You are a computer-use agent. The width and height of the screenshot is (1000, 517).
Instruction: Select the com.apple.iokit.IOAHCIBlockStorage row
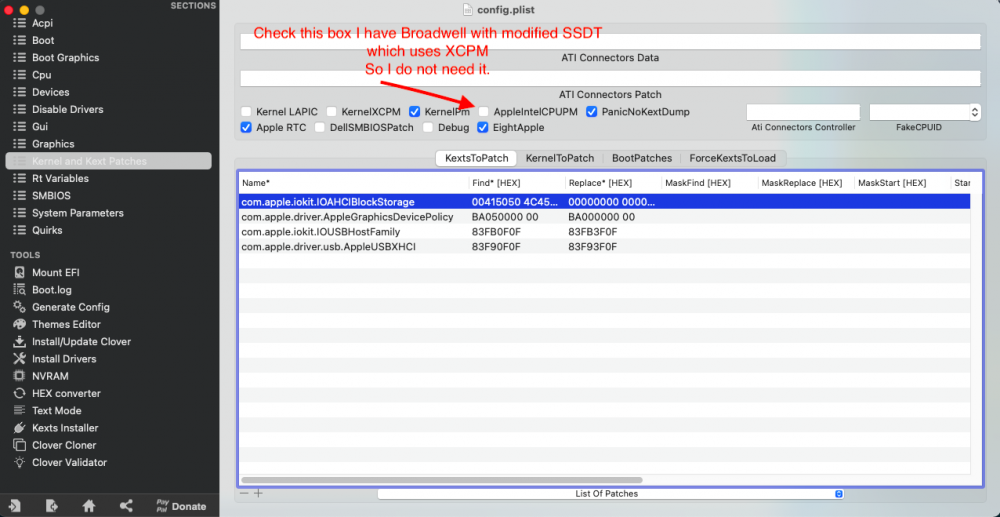(605, 201)
